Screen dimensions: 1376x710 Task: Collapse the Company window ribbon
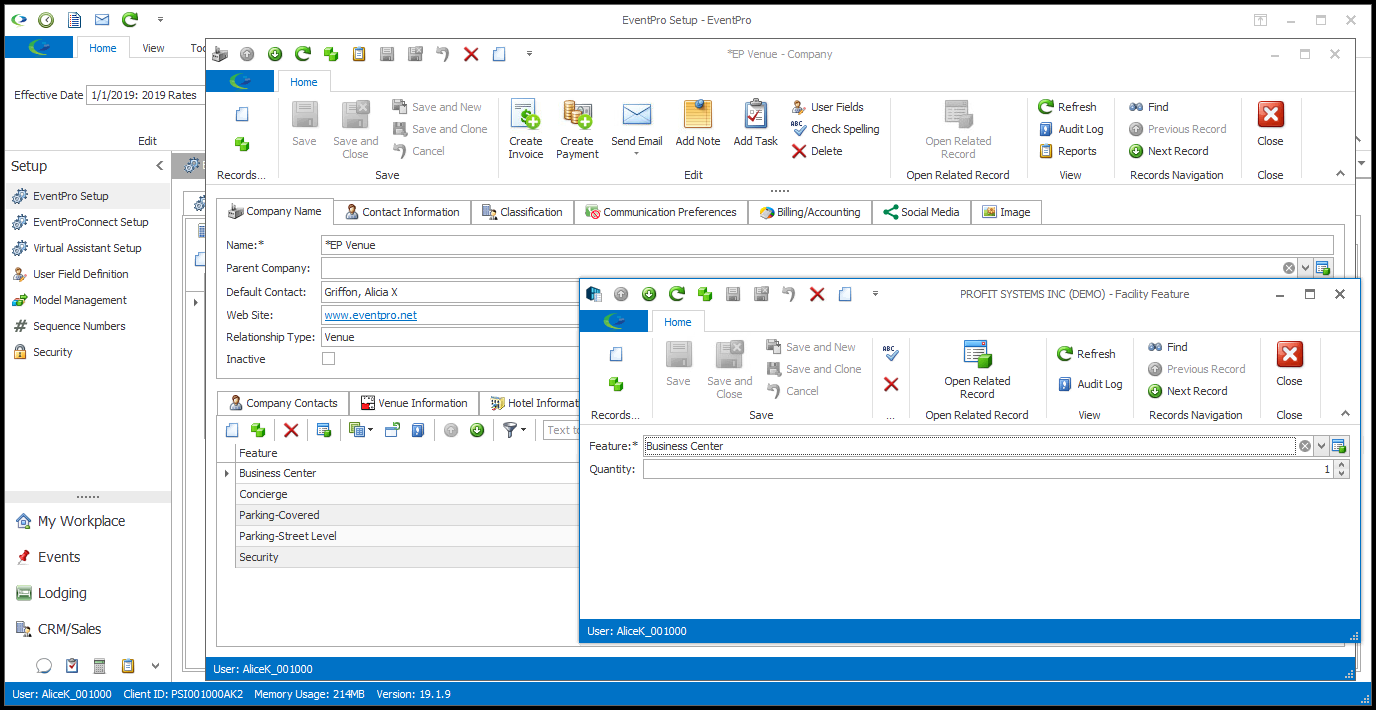point(1340,173)
